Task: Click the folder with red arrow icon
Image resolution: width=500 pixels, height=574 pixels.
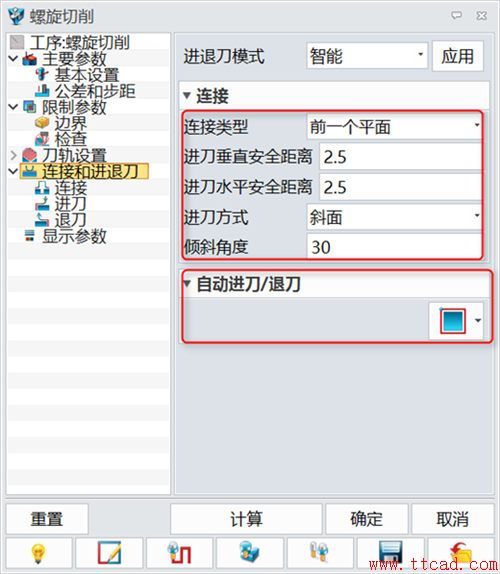Action: pos(461,554)
